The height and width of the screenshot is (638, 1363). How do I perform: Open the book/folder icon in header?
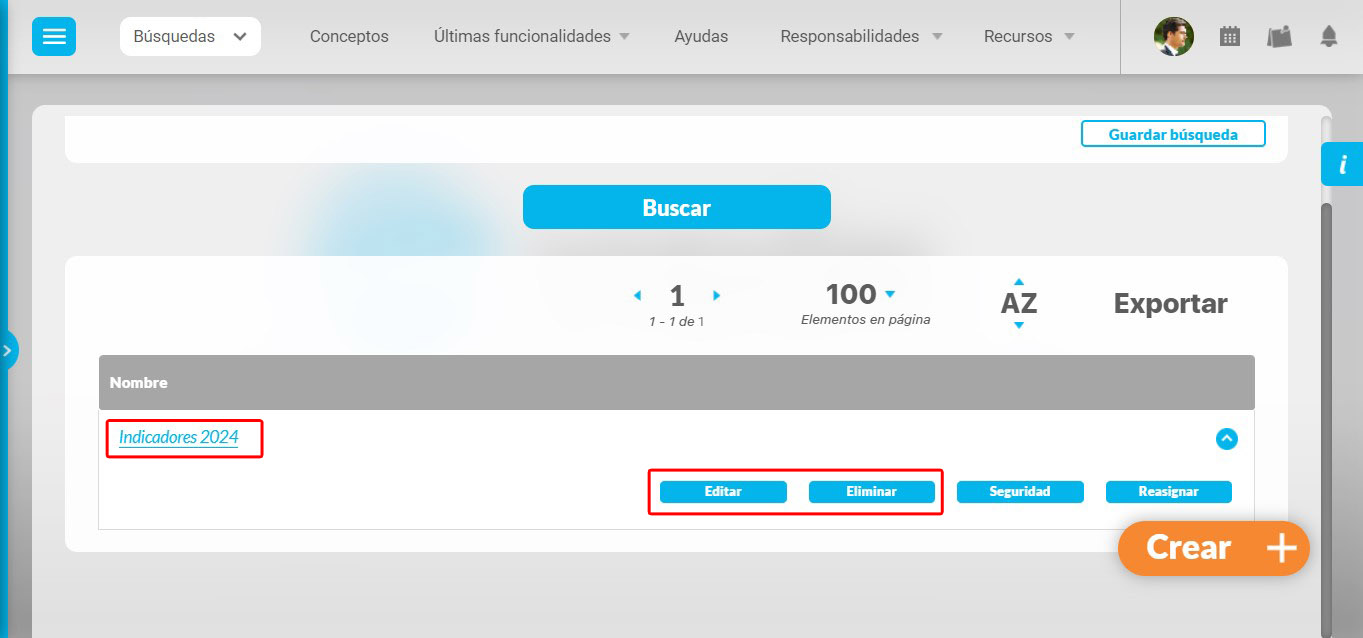(x=1279, y=37)
